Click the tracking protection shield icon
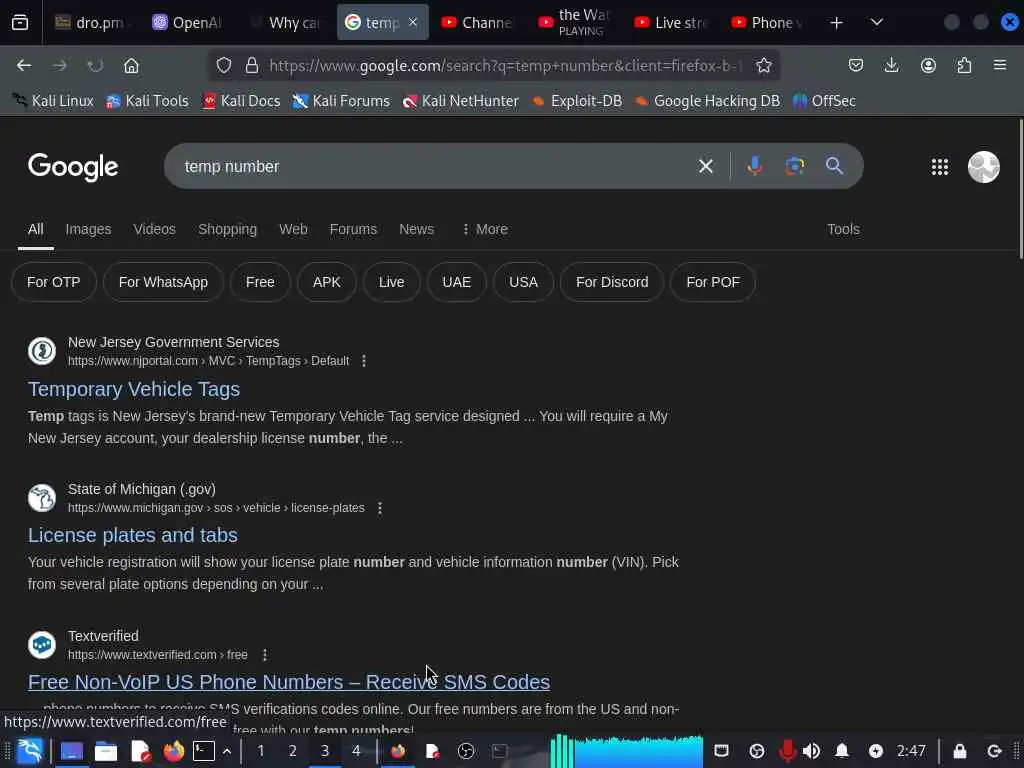 click(224, 65)
